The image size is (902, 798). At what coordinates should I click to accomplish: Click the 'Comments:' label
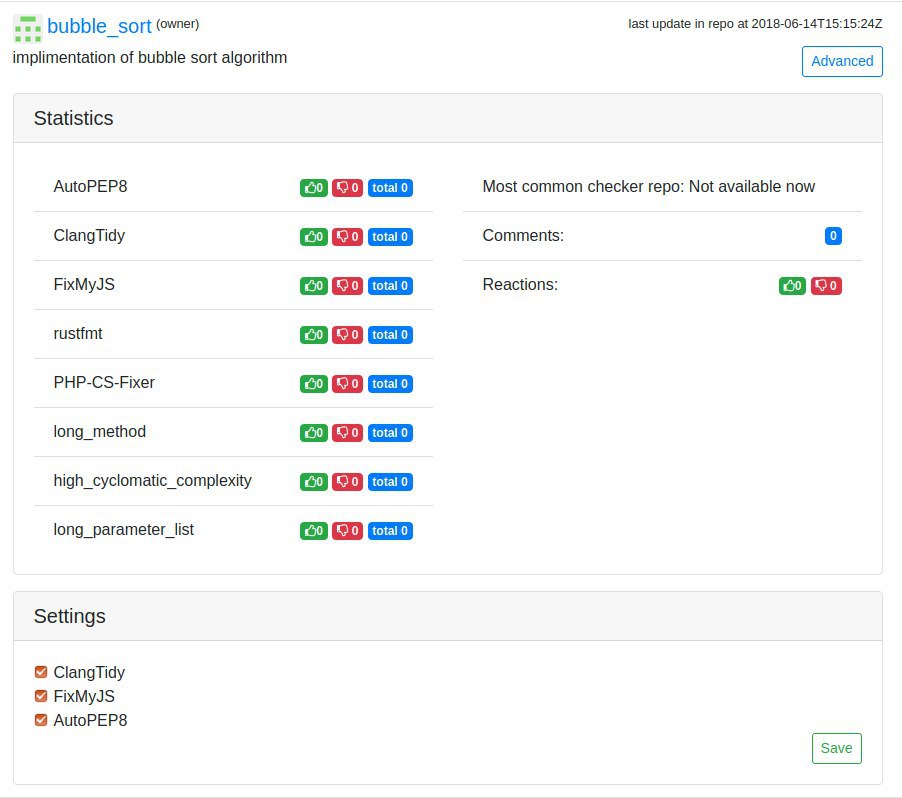523,235
